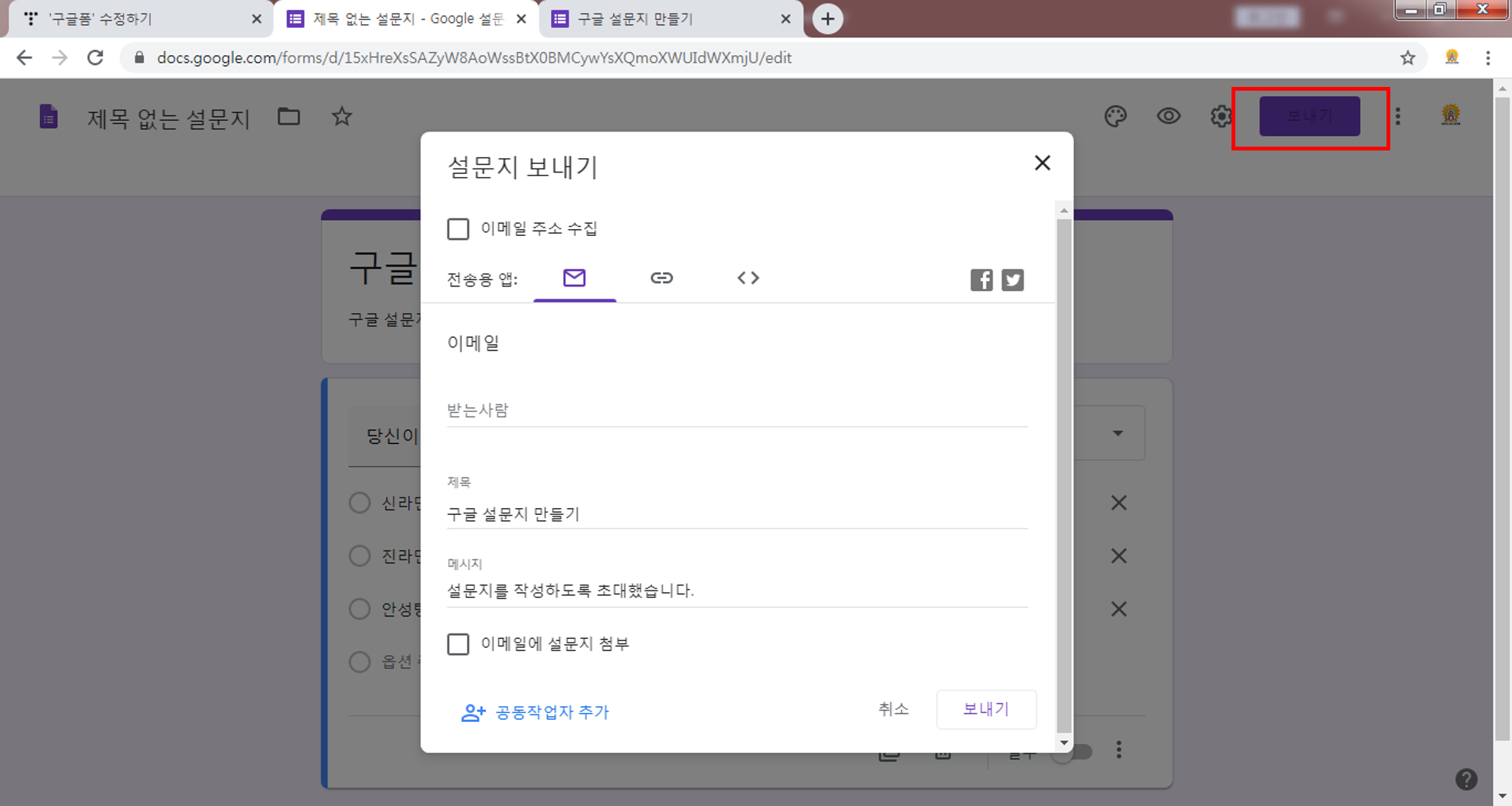Open the theme palette icon
Screen dimensions: 1512x806
click(1115, 116)
